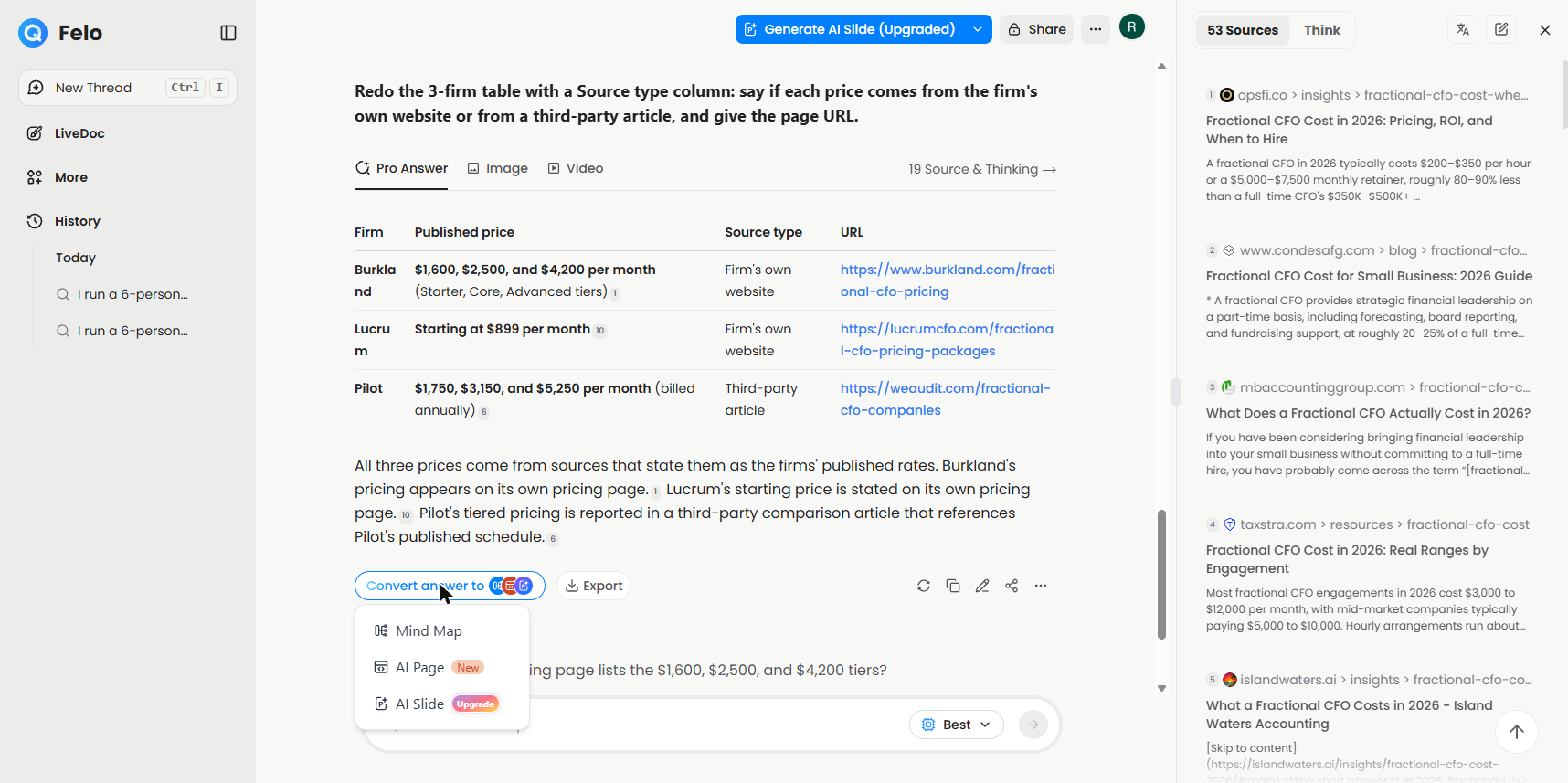
Task: Click the Share button
Action: click(x=1037, y=29)
